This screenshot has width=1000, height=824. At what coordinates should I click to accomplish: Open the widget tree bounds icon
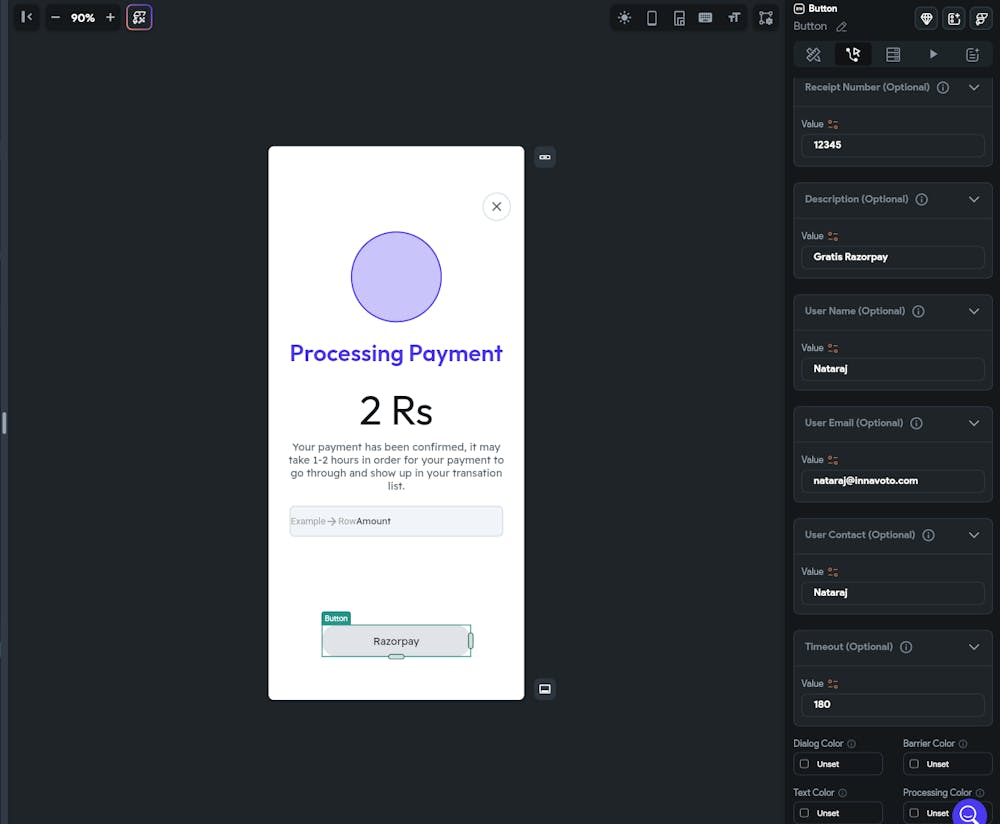765,18
